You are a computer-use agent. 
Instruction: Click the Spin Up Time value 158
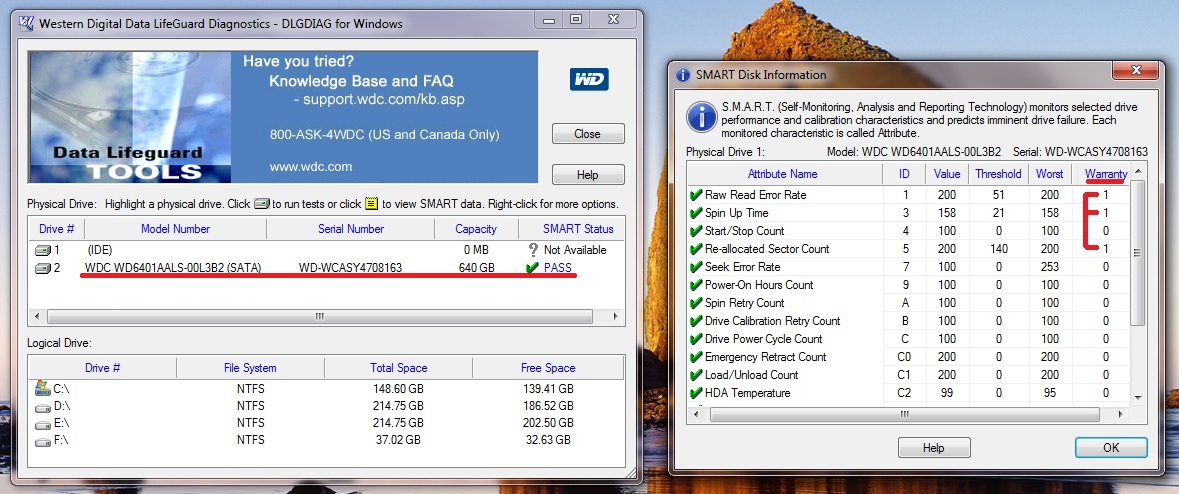947,213
